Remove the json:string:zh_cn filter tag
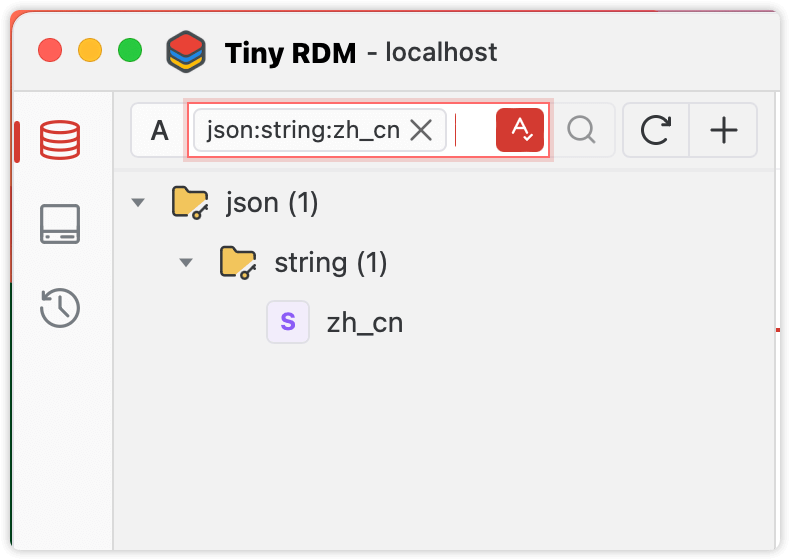Viewport: 790px width, 560px height. click(421, 131)
